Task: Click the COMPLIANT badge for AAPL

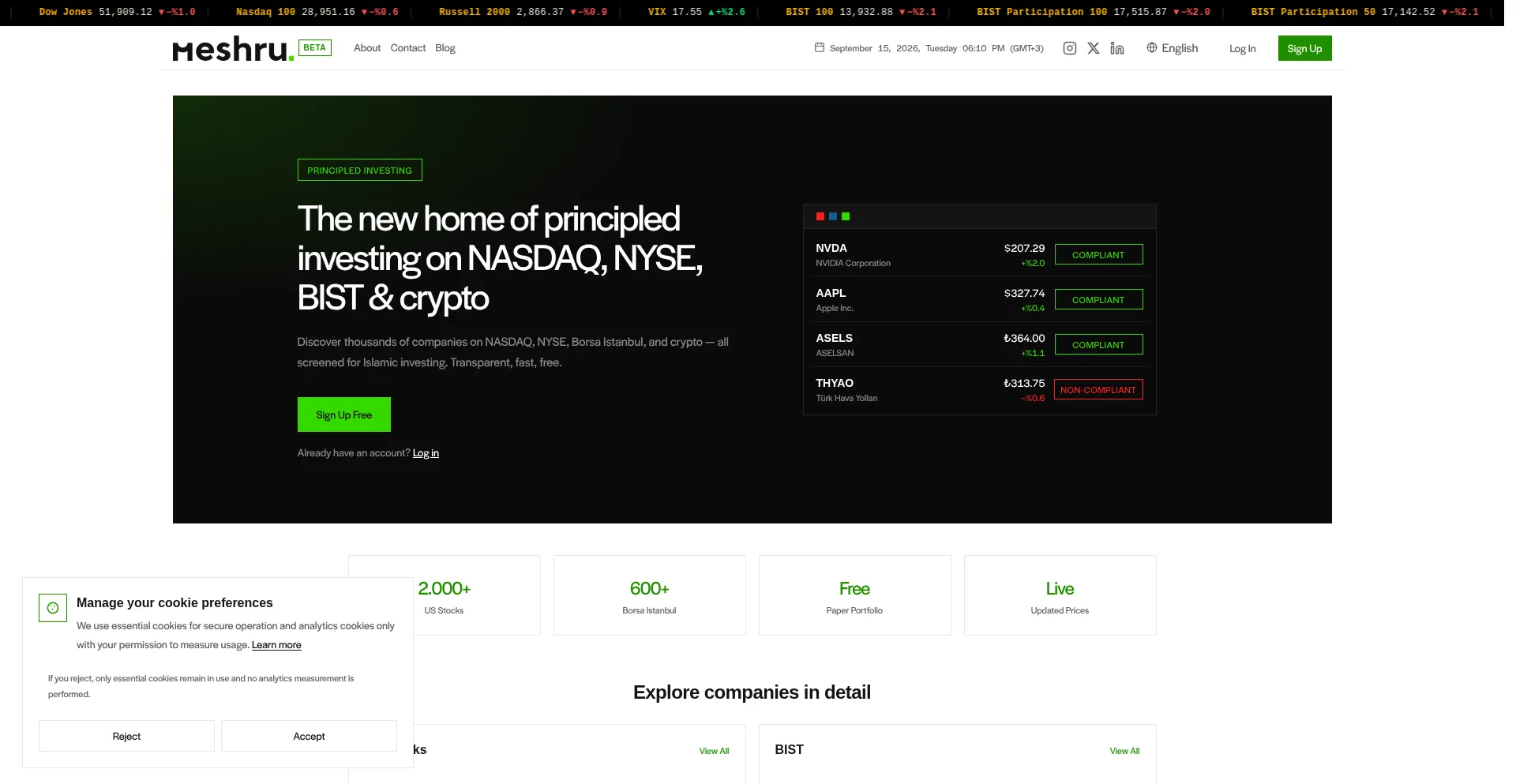Action: [x=1098, y=299]
